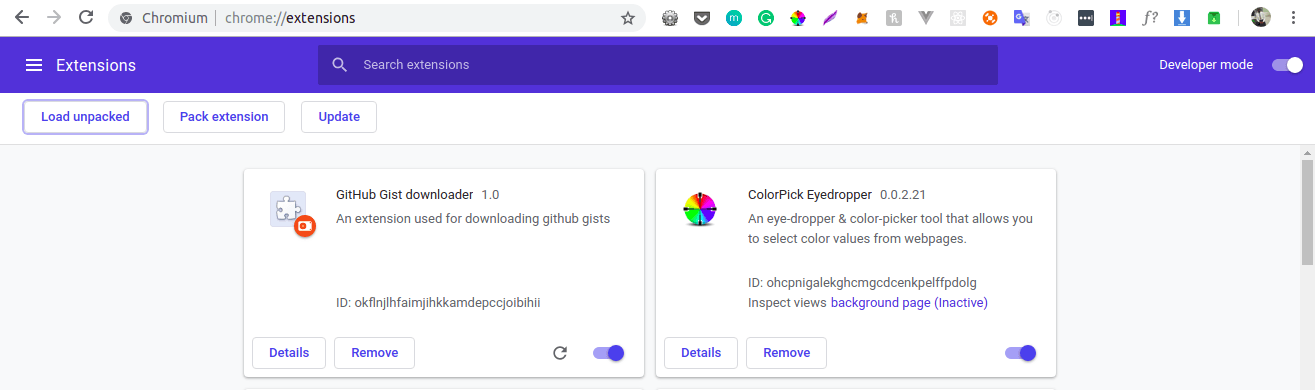
Task: Click Load unpacked
Action: pyautogui.click(x=85, y=117)
